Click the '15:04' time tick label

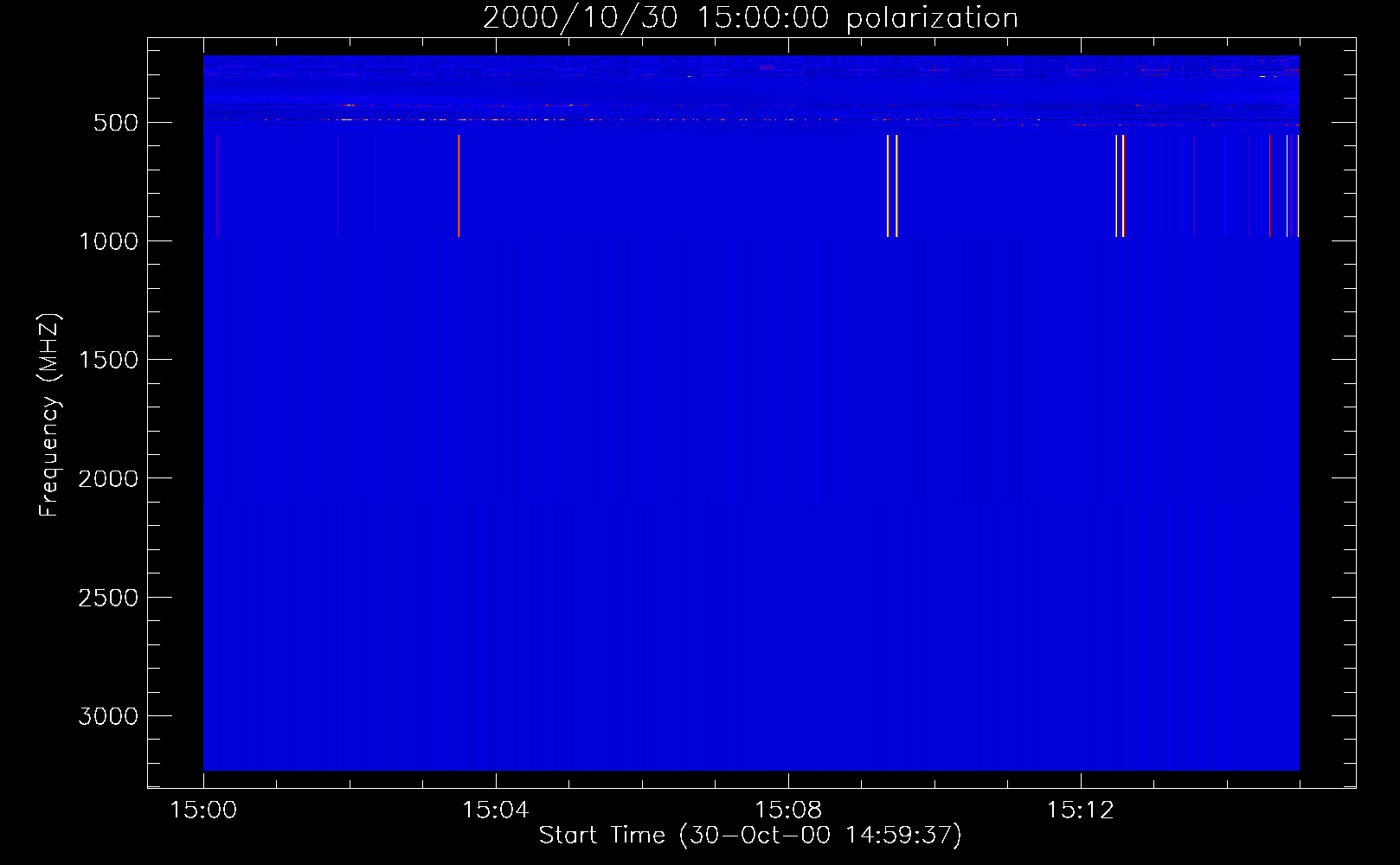(495, 810)
